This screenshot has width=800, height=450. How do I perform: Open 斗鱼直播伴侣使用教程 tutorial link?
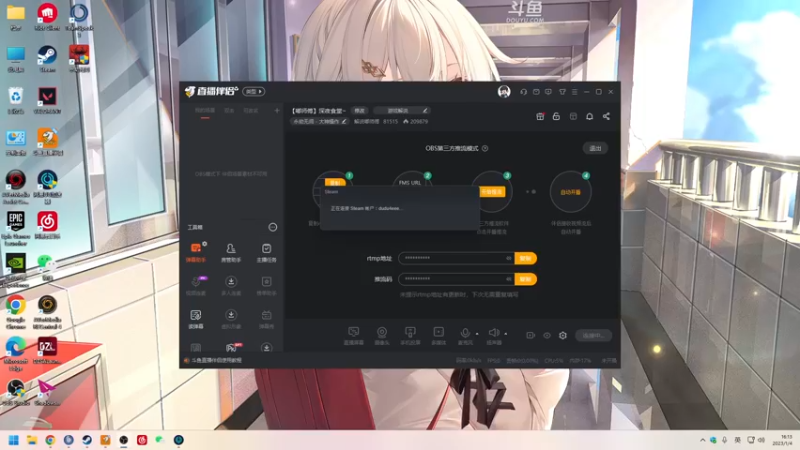216,360
